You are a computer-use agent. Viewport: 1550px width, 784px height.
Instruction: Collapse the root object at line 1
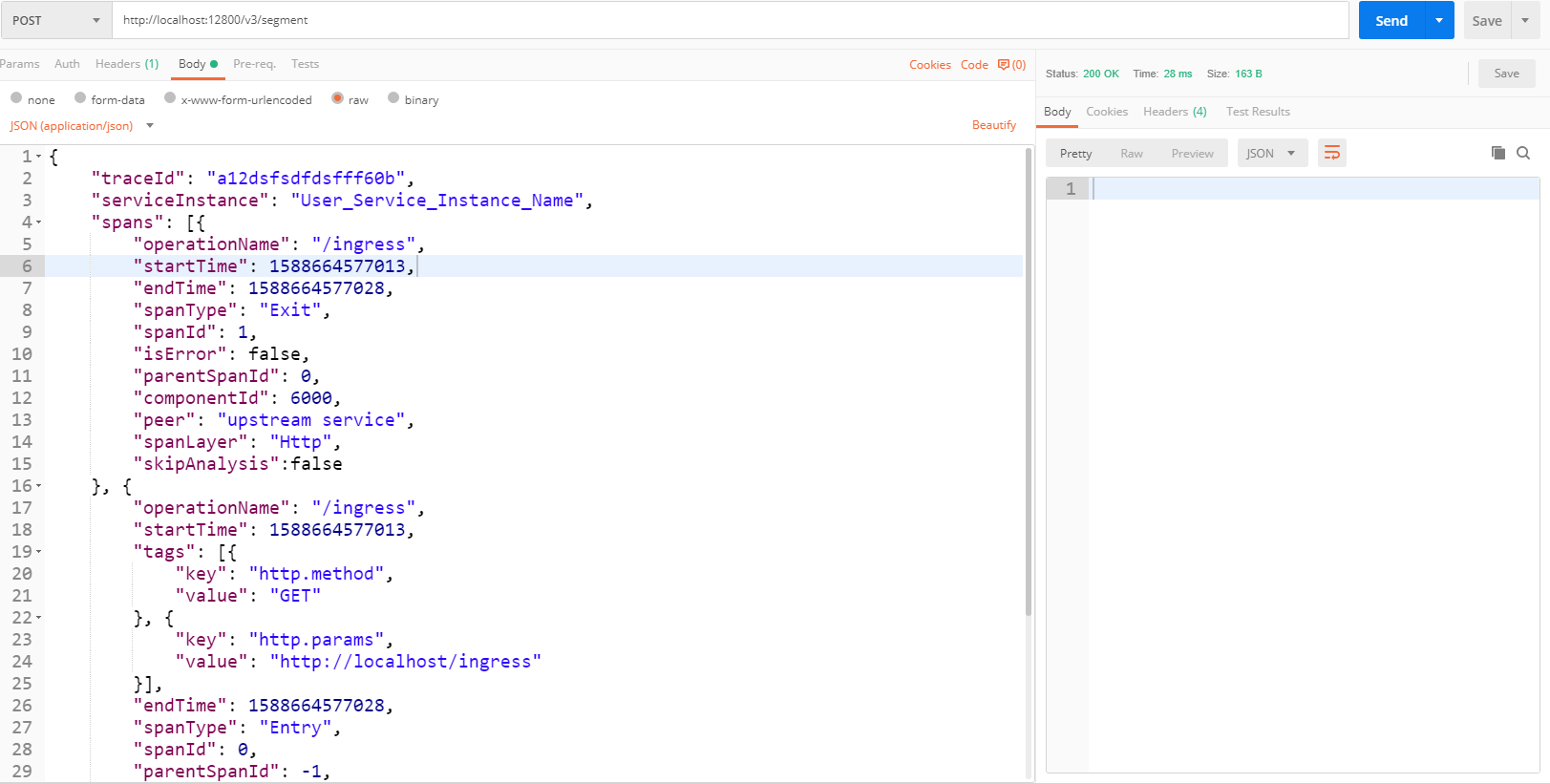tap(39, 157)
